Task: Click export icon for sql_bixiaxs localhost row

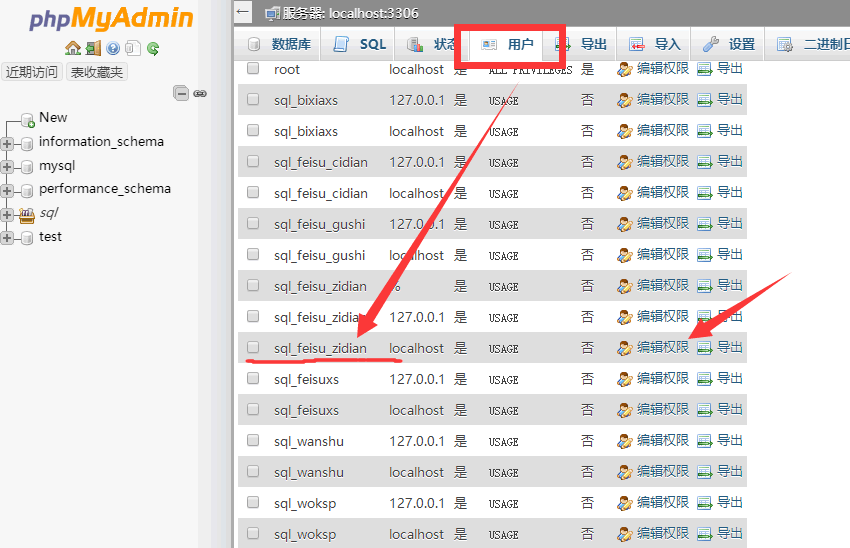Action: coord(704,131)
